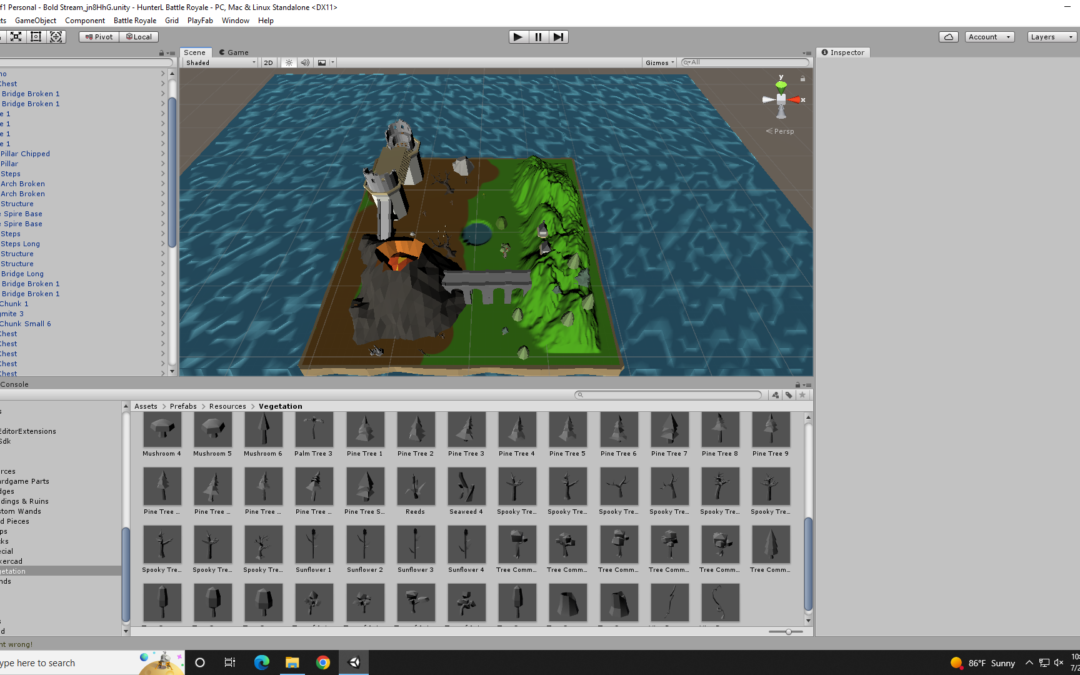The image size is (1080, 675).
Task: Open the Layers dropdown
Action: [x=1052, y=37]
